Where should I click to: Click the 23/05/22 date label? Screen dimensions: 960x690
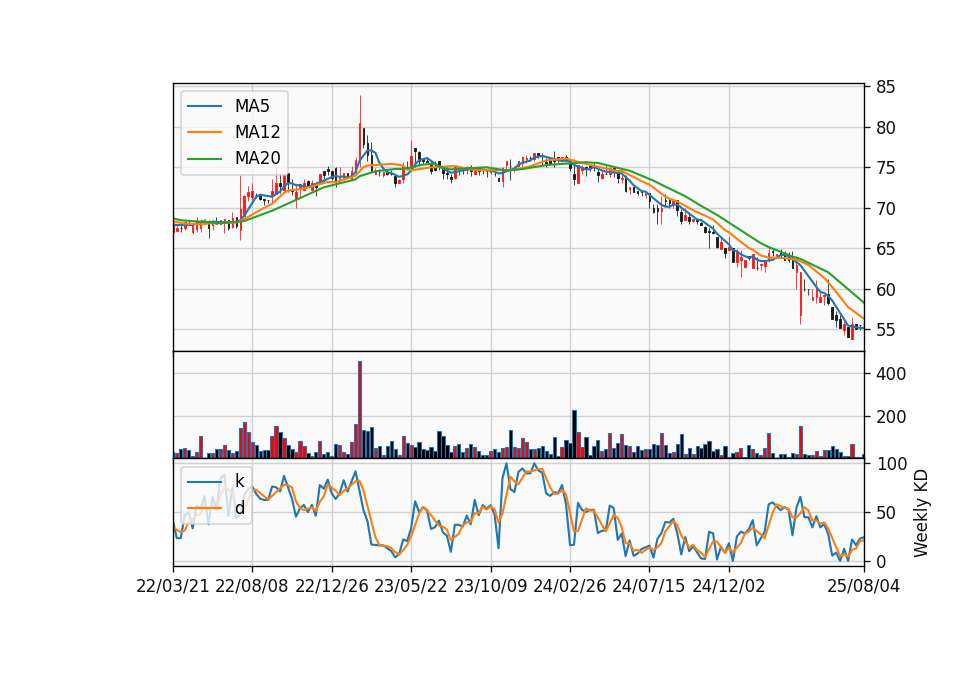(411, 586)
